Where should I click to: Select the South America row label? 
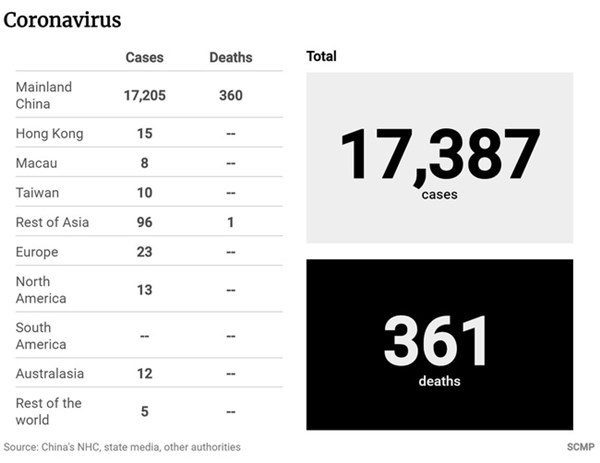click(x=41, y=336)
